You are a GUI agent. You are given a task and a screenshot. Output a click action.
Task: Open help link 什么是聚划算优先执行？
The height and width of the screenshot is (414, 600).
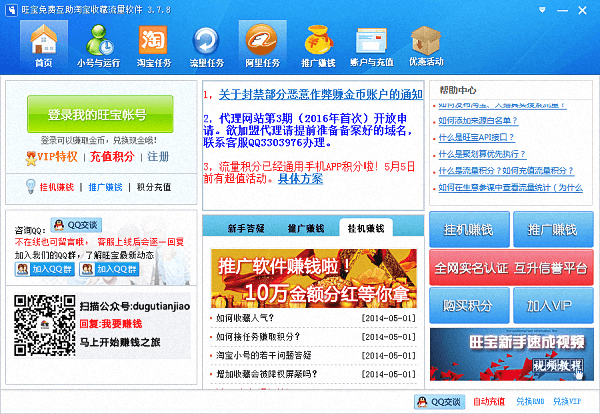pos(482,154)
